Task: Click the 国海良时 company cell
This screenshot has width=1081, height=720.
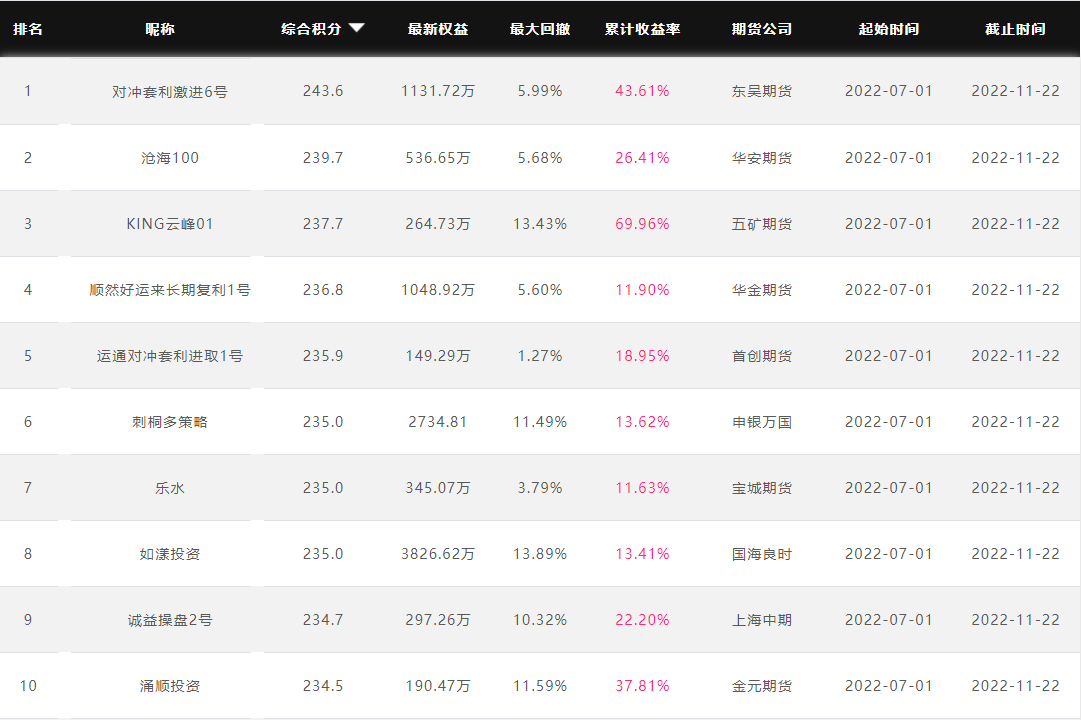Action: (762, 554)
